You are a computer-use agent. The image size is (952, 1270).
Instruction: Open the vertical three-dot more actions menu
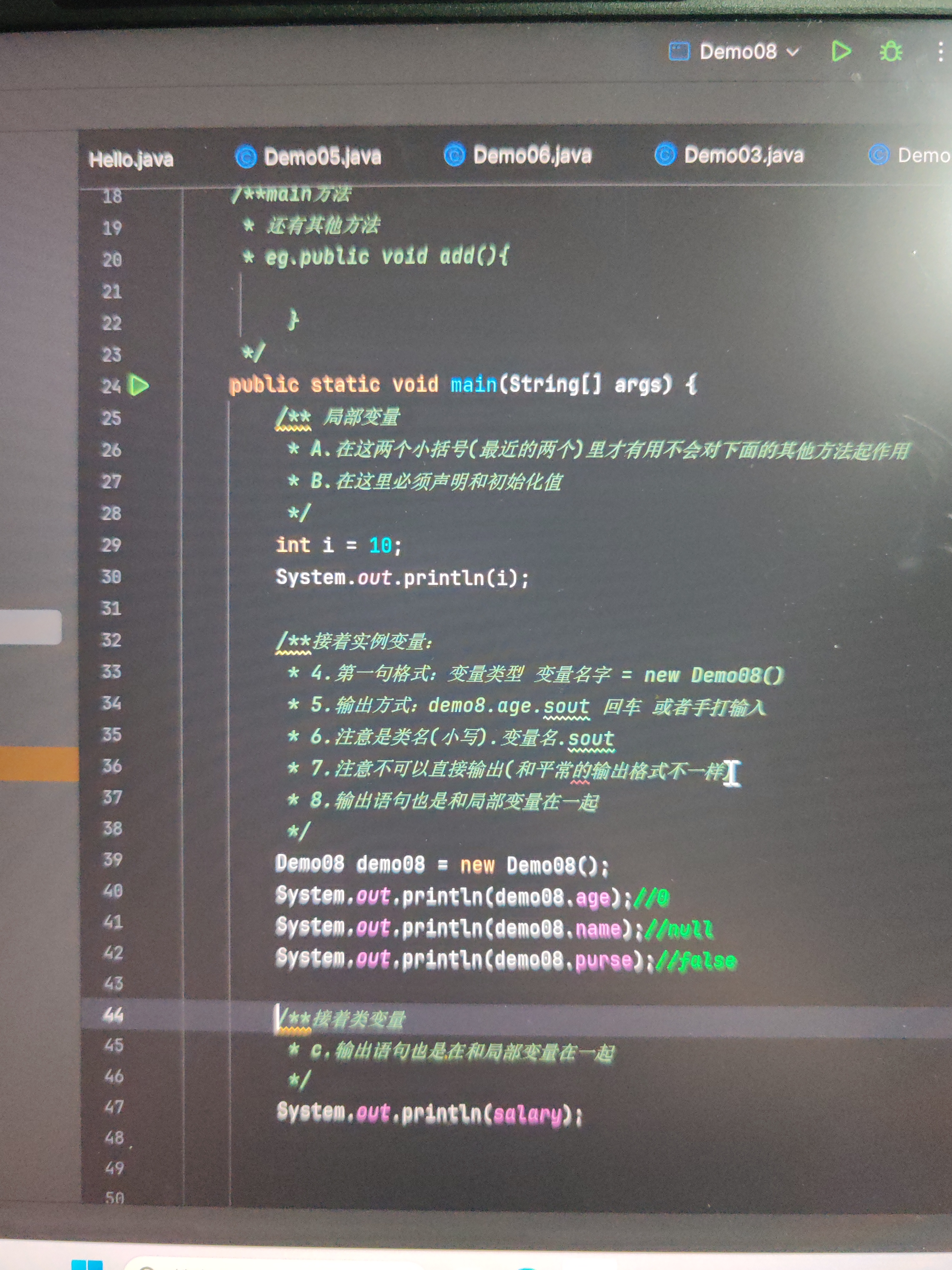[x=940, y=52]
